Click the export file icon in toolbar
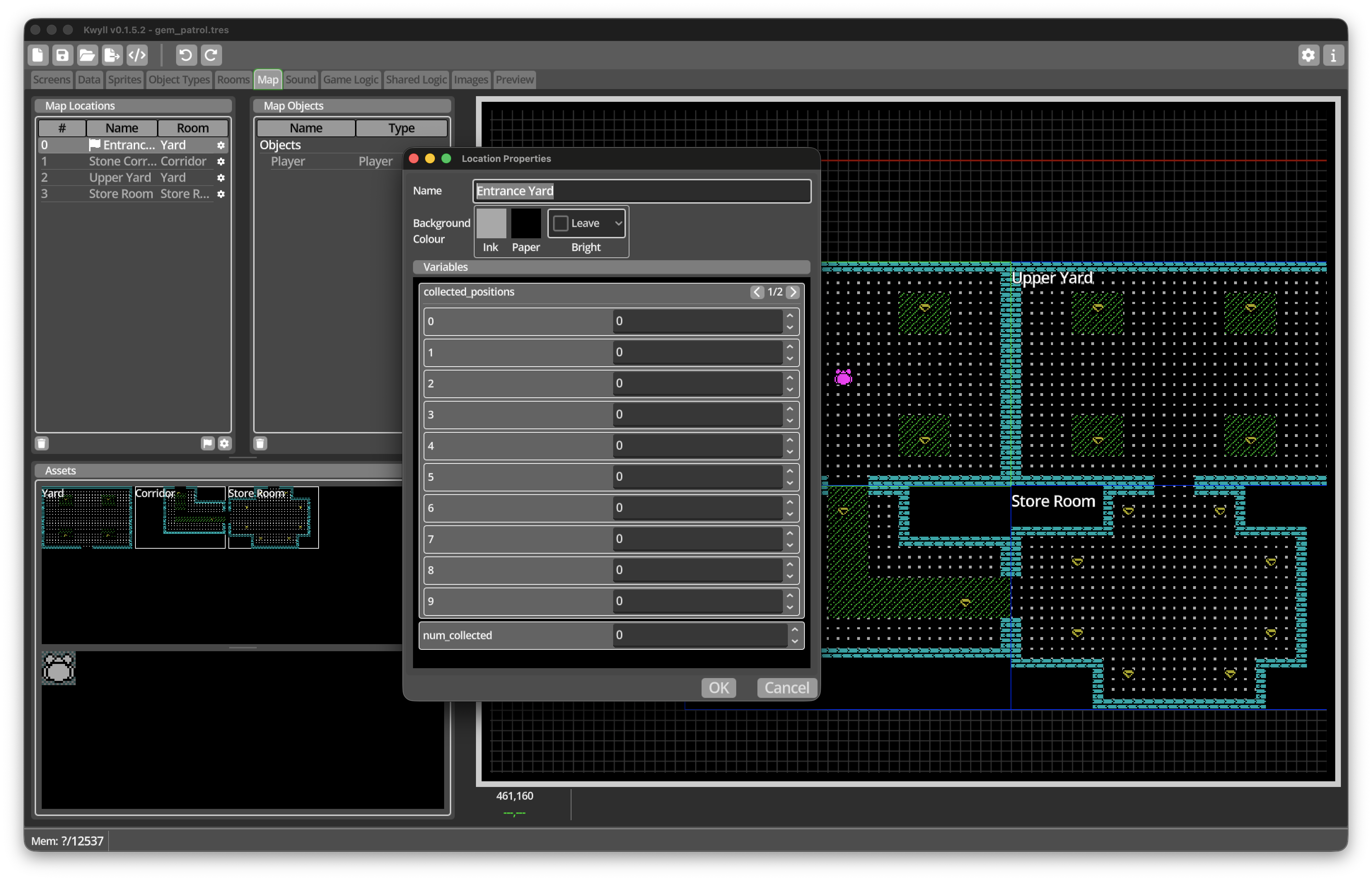The width and height of the screenshot is (1372, 881). click(112, 55)
